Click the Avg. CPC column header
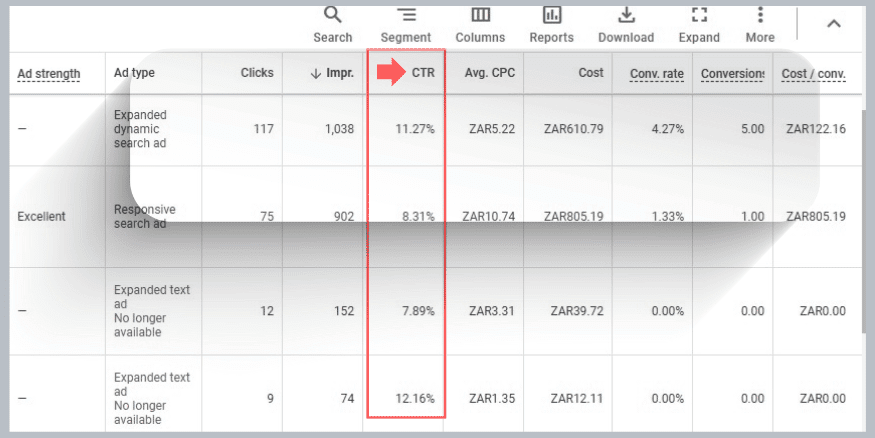 click(x=489, y=73)
